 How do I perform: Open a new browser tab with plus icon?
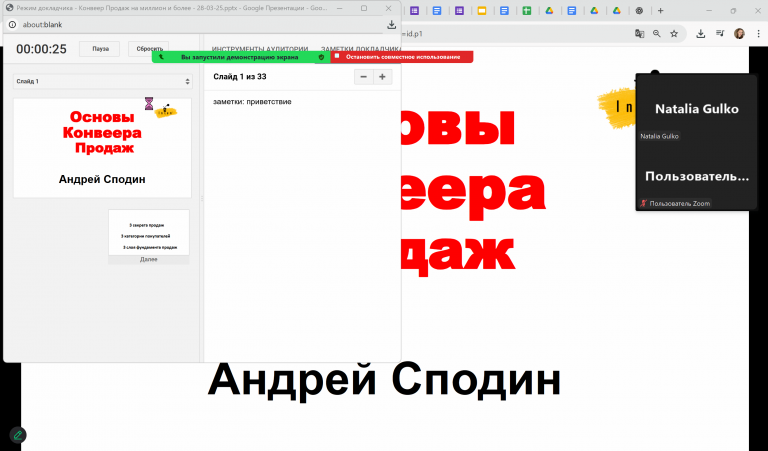661,11
